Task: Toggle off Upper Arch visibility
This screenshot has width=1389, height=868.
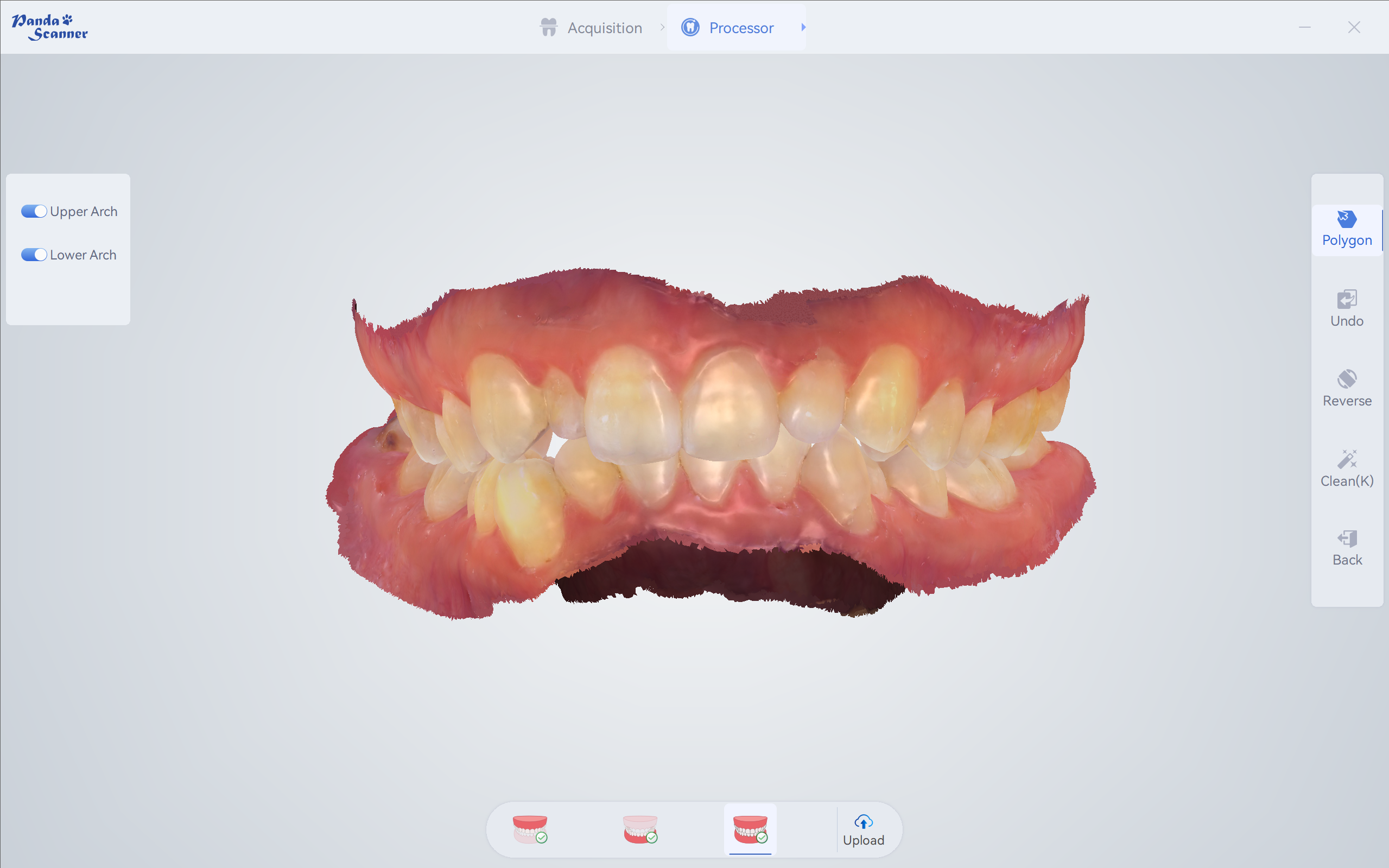Action: [33, 211]
